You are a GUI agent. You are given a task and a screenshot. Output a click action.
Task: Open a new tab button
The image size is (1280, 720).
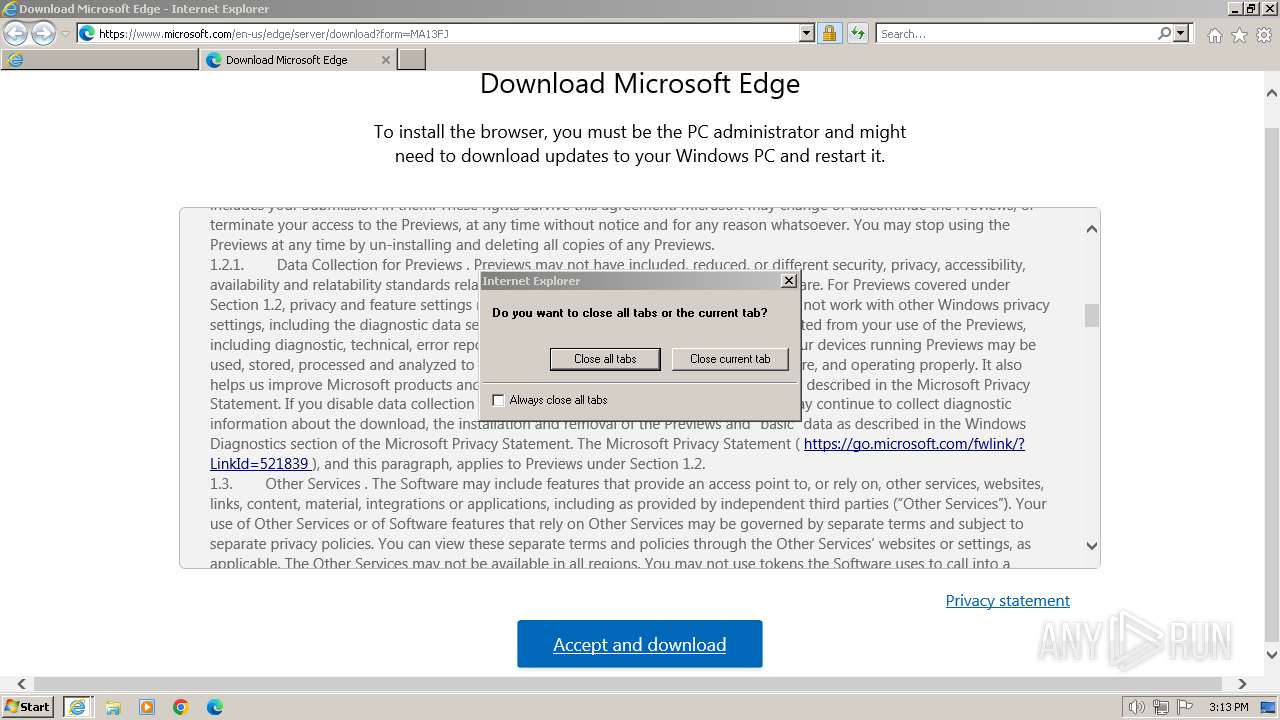tap(412, 60)
